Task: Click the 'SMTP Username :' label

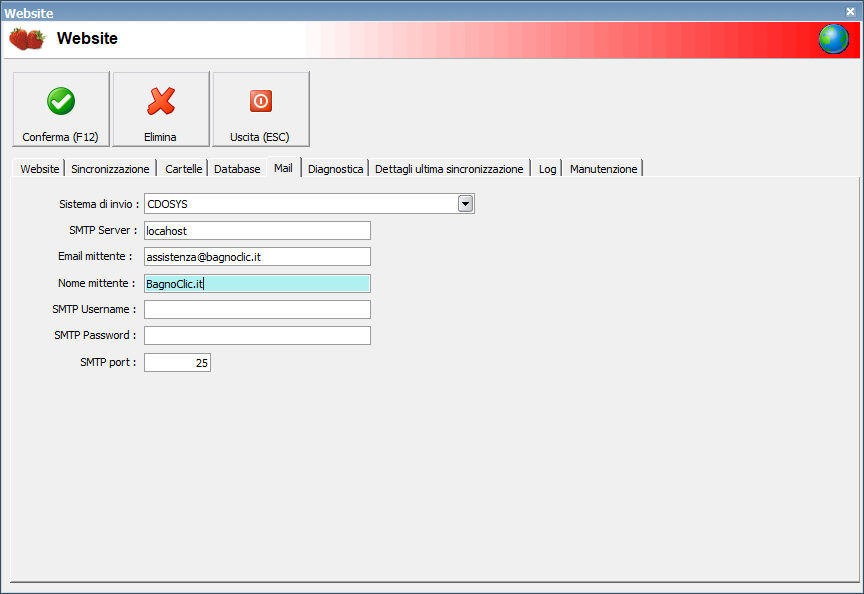Action: pos(94,309)
